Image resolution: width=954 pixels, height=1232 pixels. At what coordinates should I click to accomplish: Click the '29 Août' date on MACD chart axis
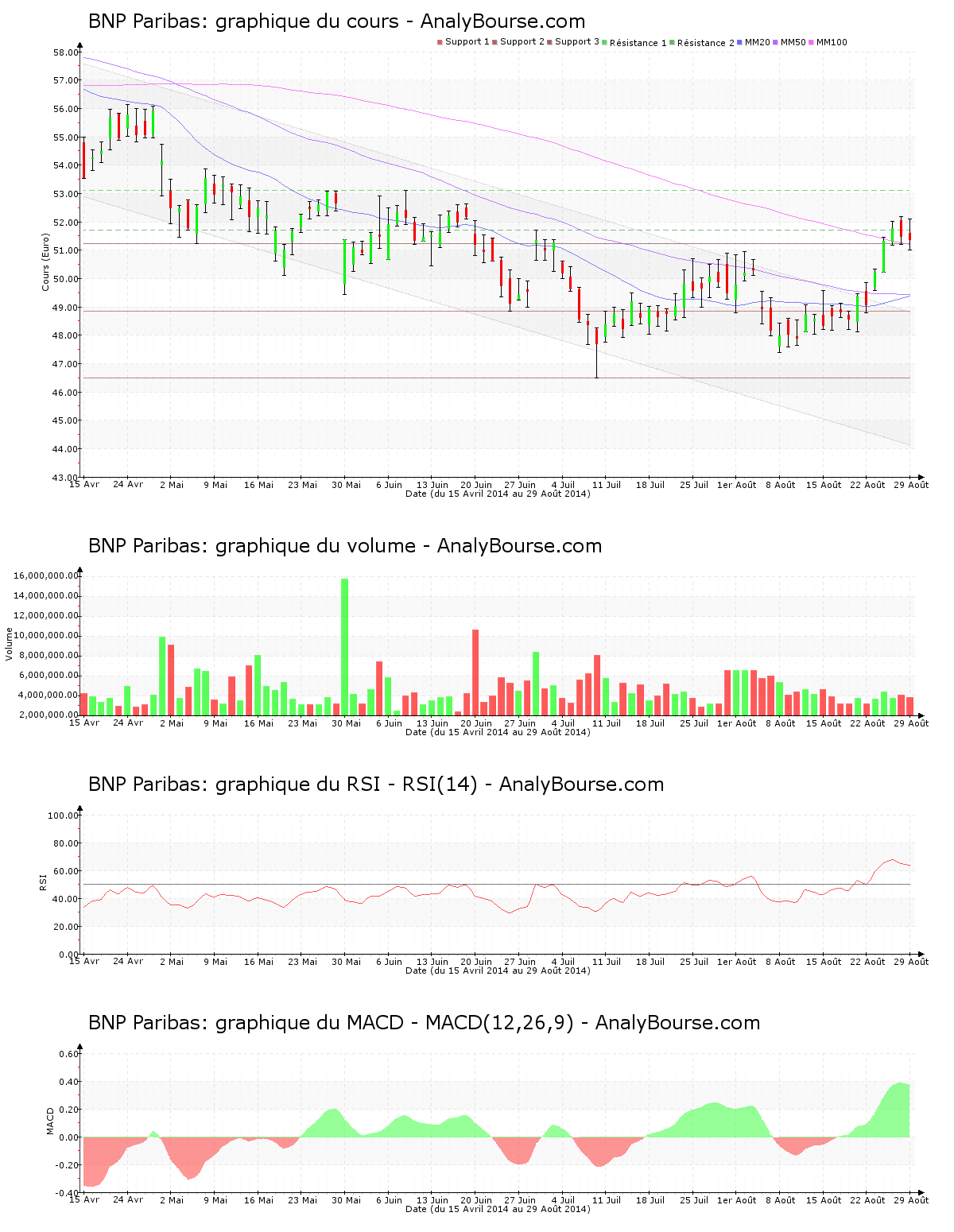coord(910,1200)
